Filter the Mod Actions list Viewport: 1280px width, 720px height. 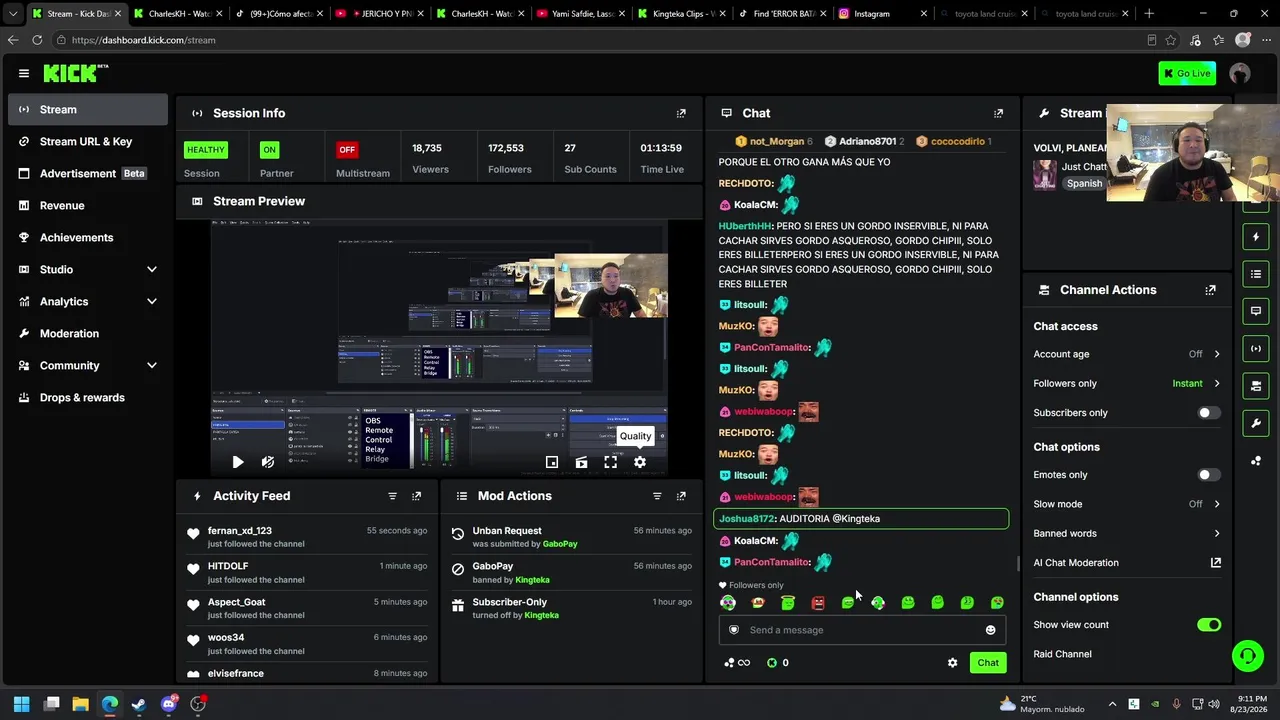[657, 496]
